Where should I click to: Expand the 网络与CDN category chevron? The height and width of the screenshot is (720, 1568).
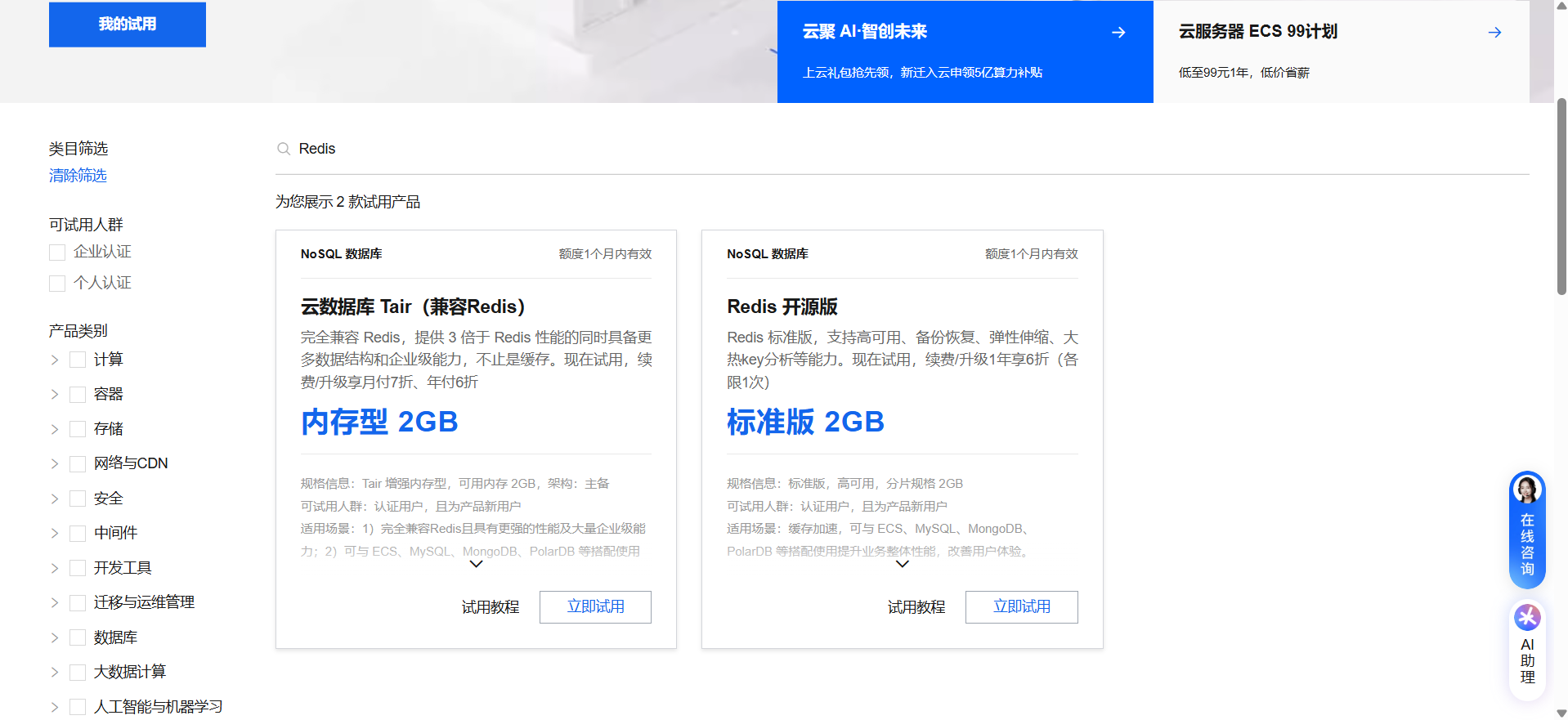coord(55,464)
